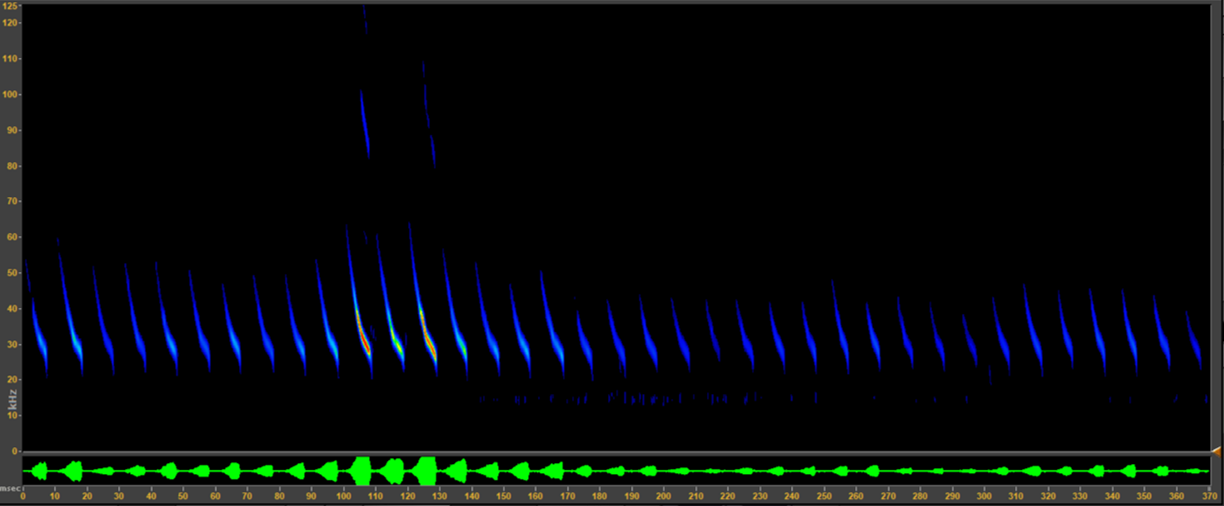This screenshot has height=506, width=1224.
Task: Click the 370 tick at time axis end
Action: pos(1208,496)
